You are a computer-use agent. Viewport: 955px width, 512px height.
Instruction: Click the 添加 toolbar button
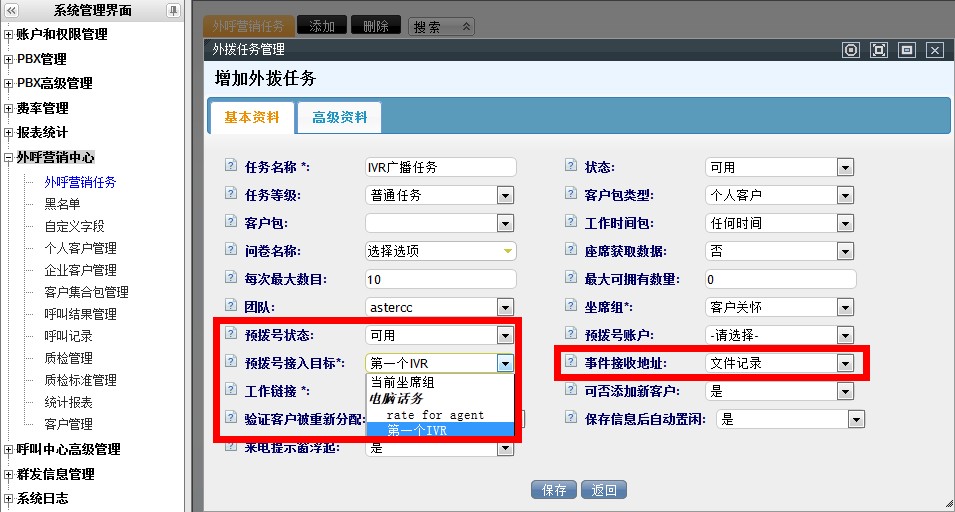coord(322,26)
